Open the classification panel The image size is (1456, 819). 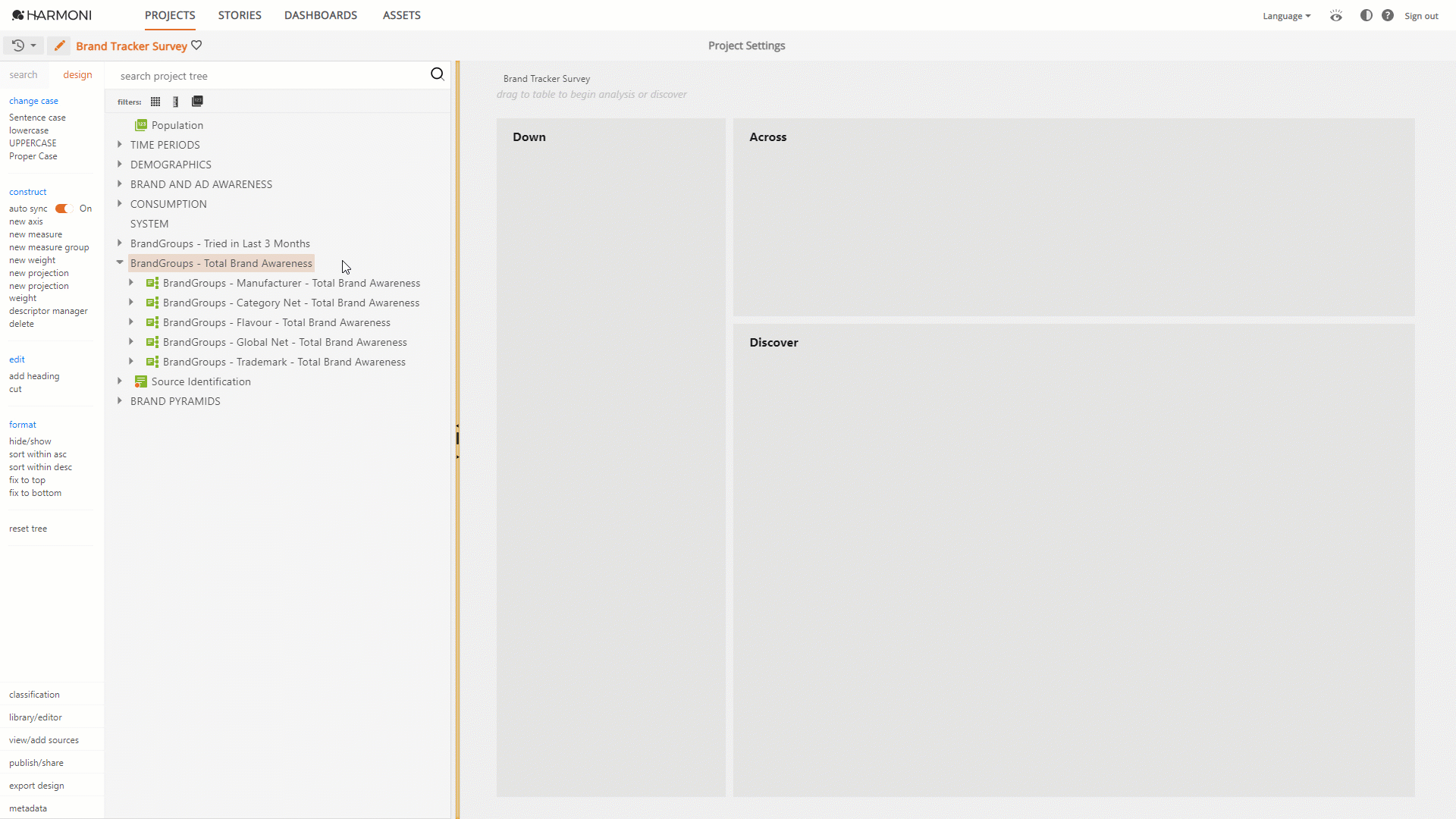(x=34, y=695)
